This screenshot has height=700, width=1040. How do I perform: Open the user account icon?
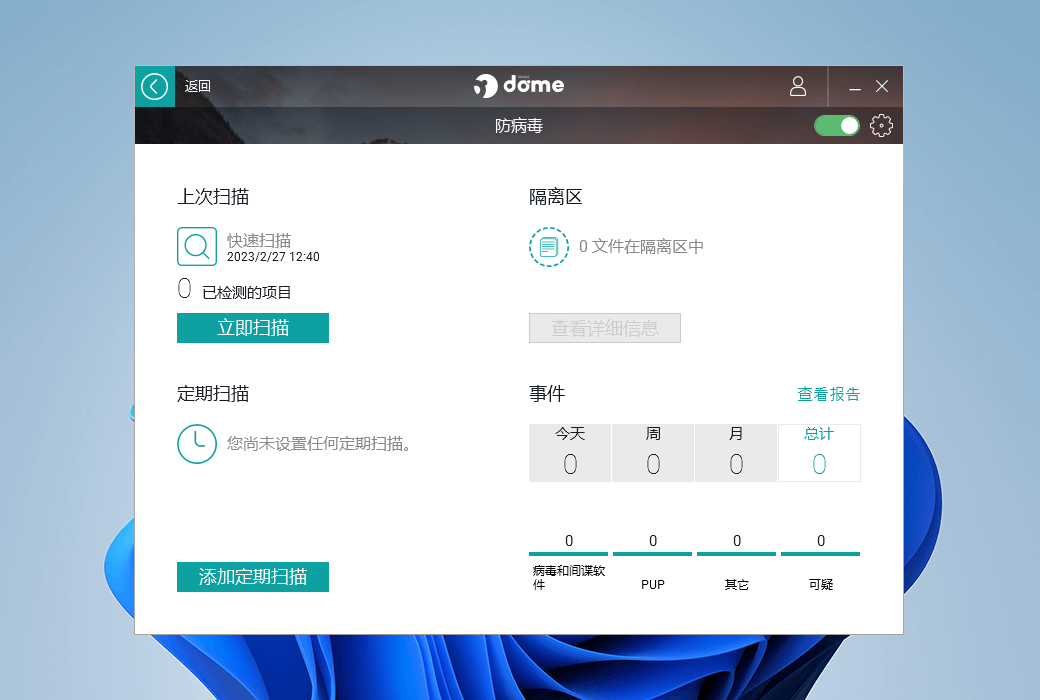pyautogui.click(x=797, y=86)
